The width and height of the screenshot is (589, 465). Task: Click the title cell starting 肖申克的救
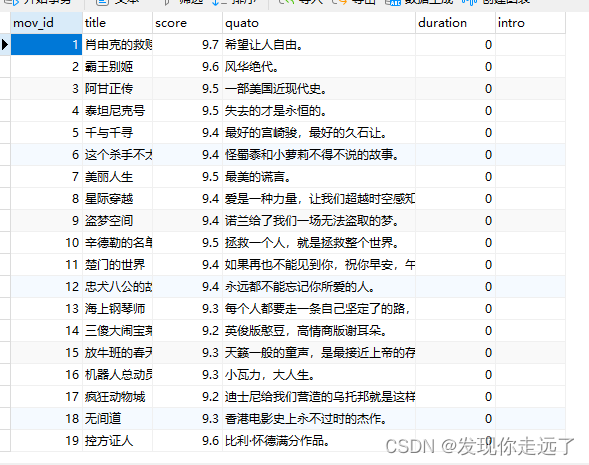coord(118,45)
